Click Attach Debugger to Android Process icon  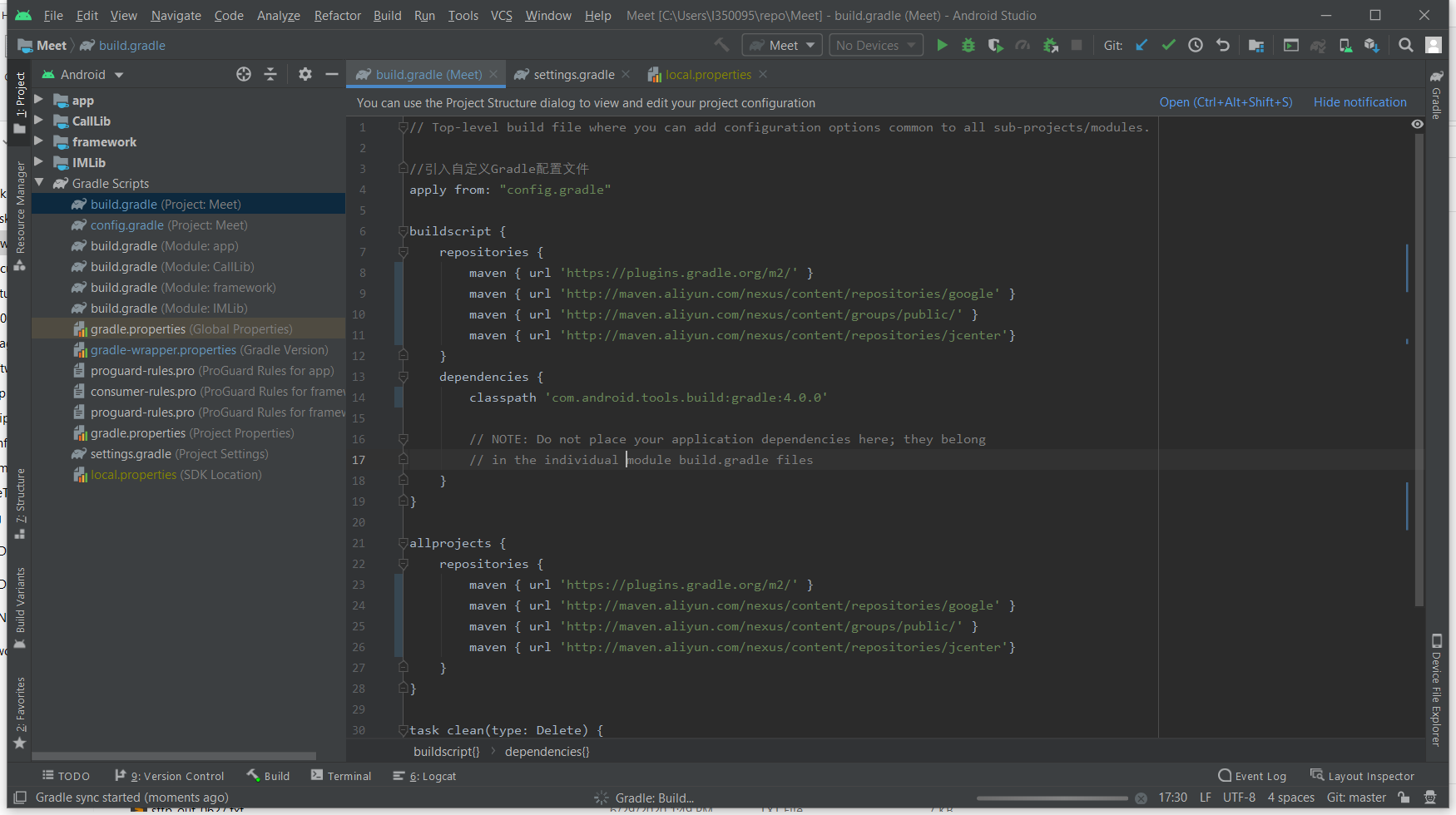coord(1051,45)
